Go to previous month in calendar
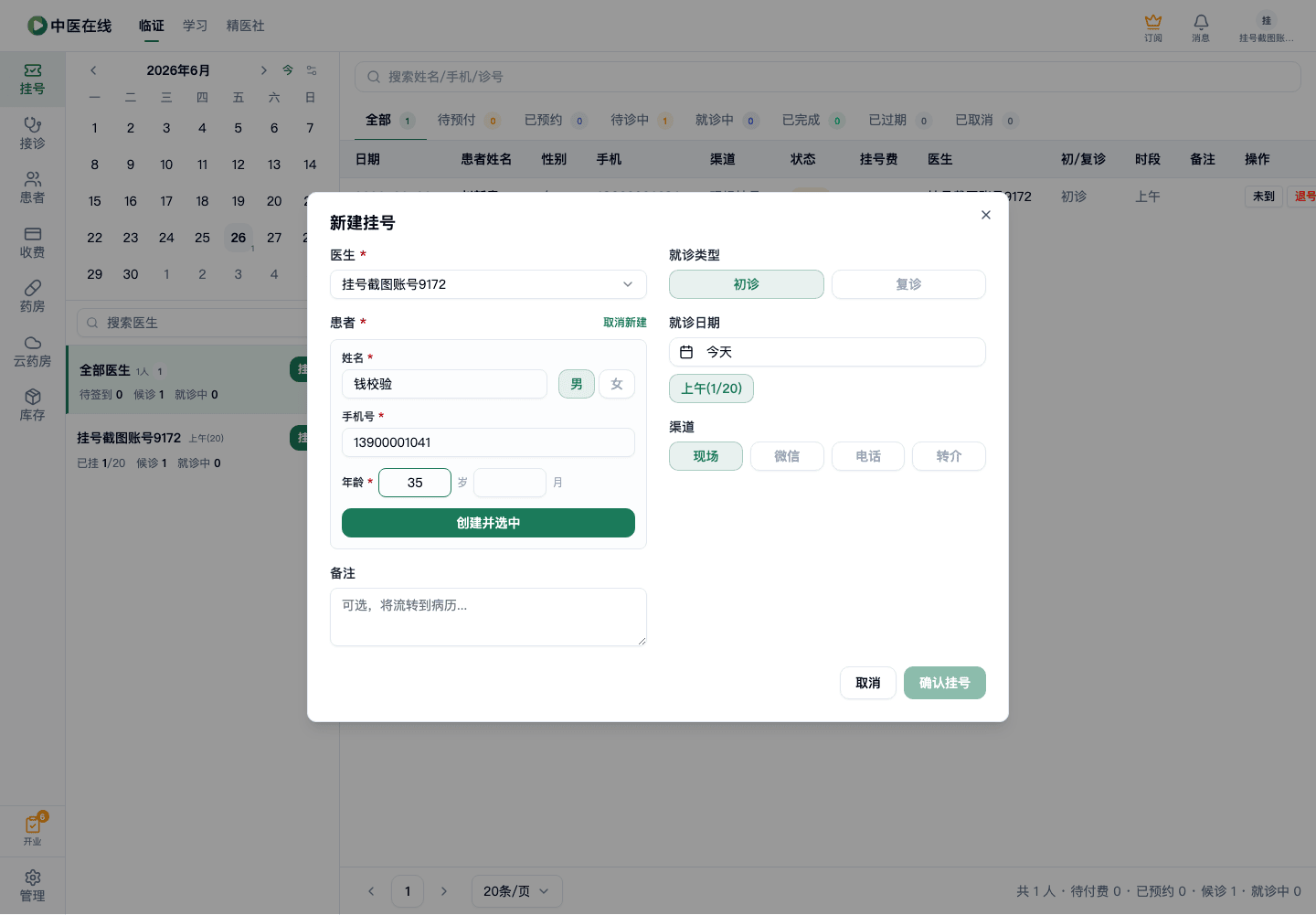 (x=93, y=70)
